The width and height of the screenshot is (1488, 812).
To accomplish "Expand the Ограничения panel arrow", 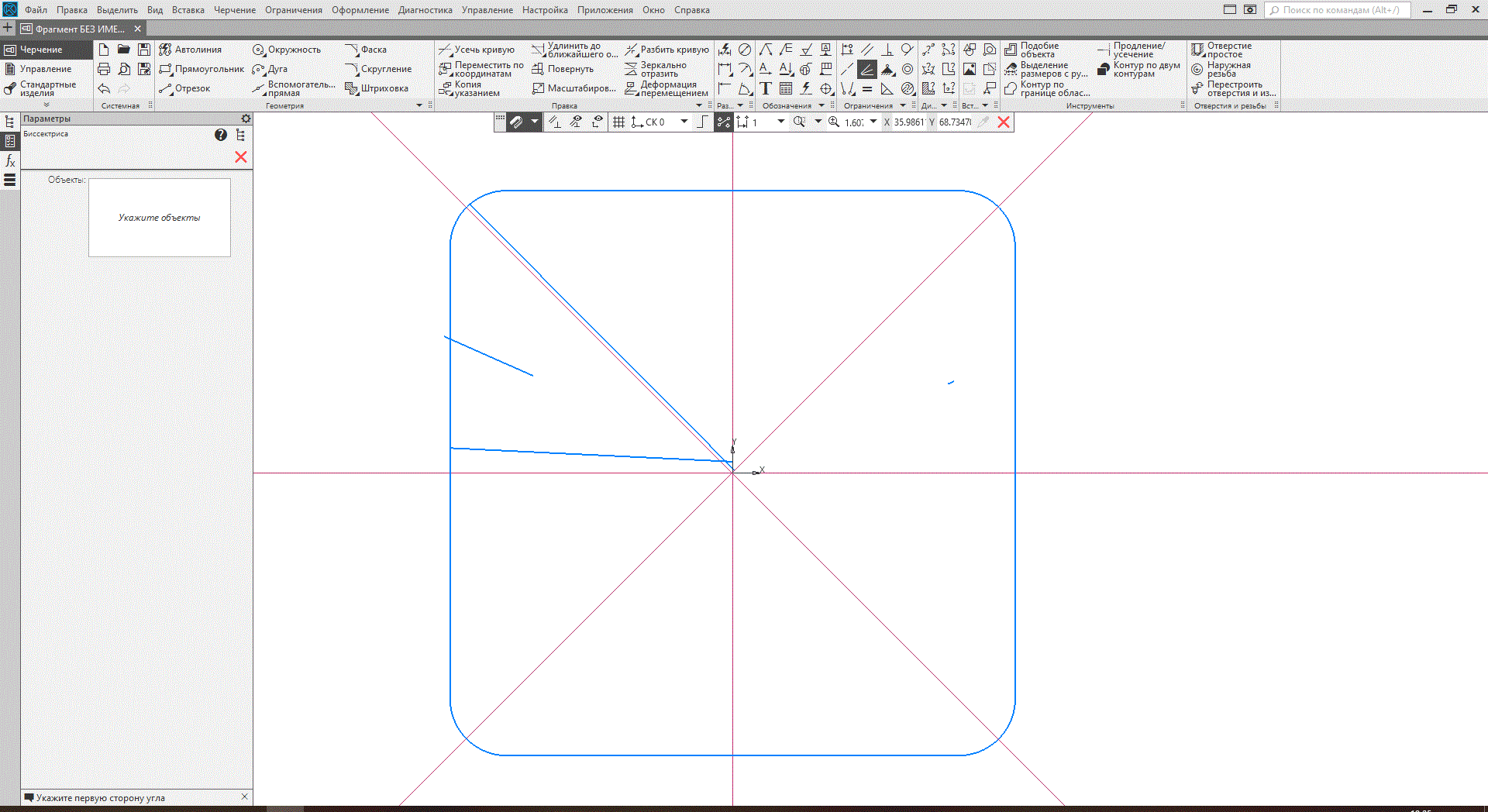I will [903, 105].
